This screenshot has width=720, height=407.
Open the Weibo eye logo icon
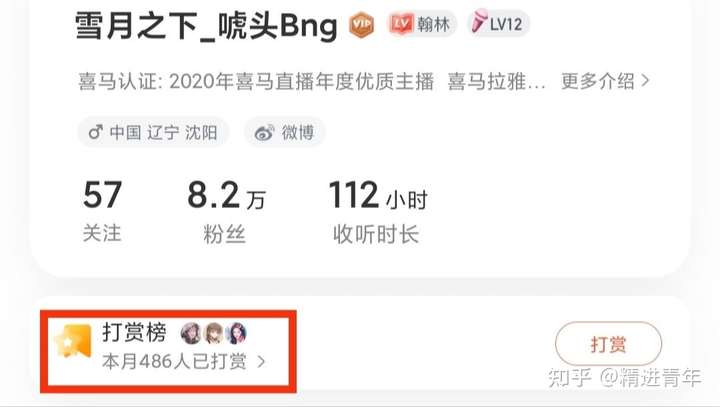(264, 133)
